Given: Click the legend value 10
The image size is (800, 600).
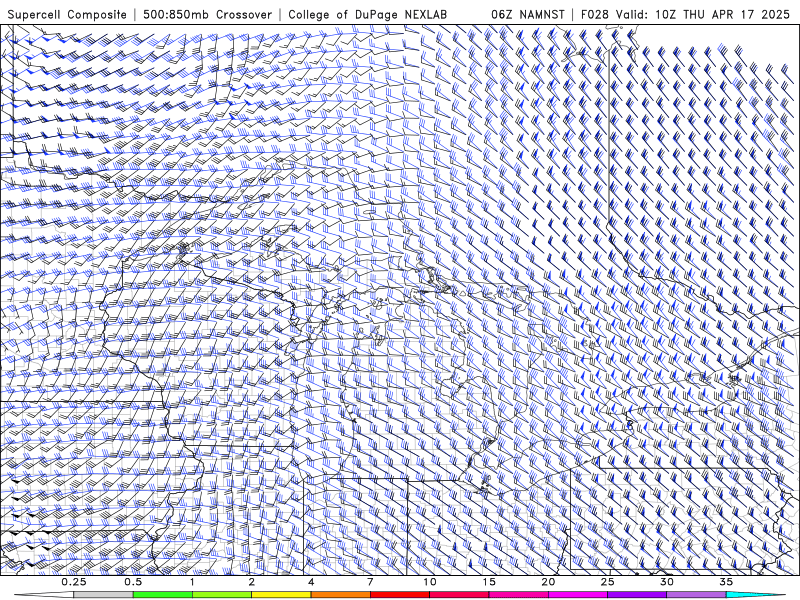Looking at the screenshot, I should (x=430, y=582).
